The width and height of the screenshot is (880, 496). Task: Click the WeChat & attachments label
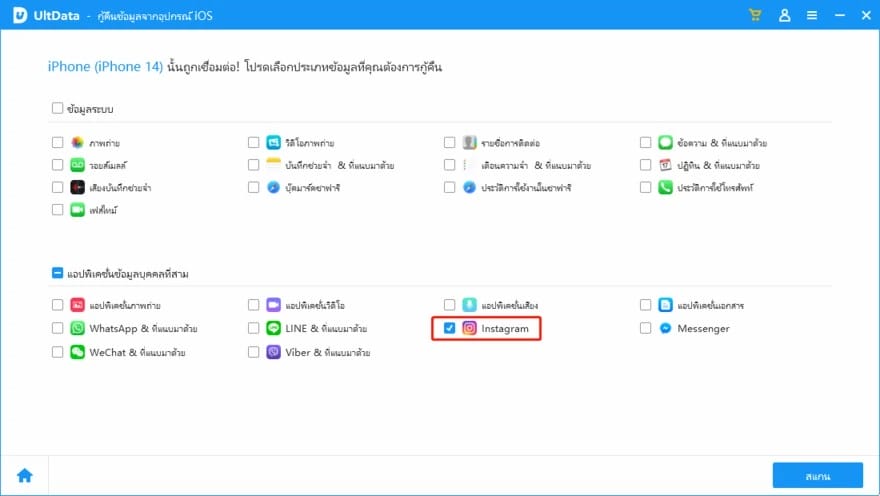[138, 353]
